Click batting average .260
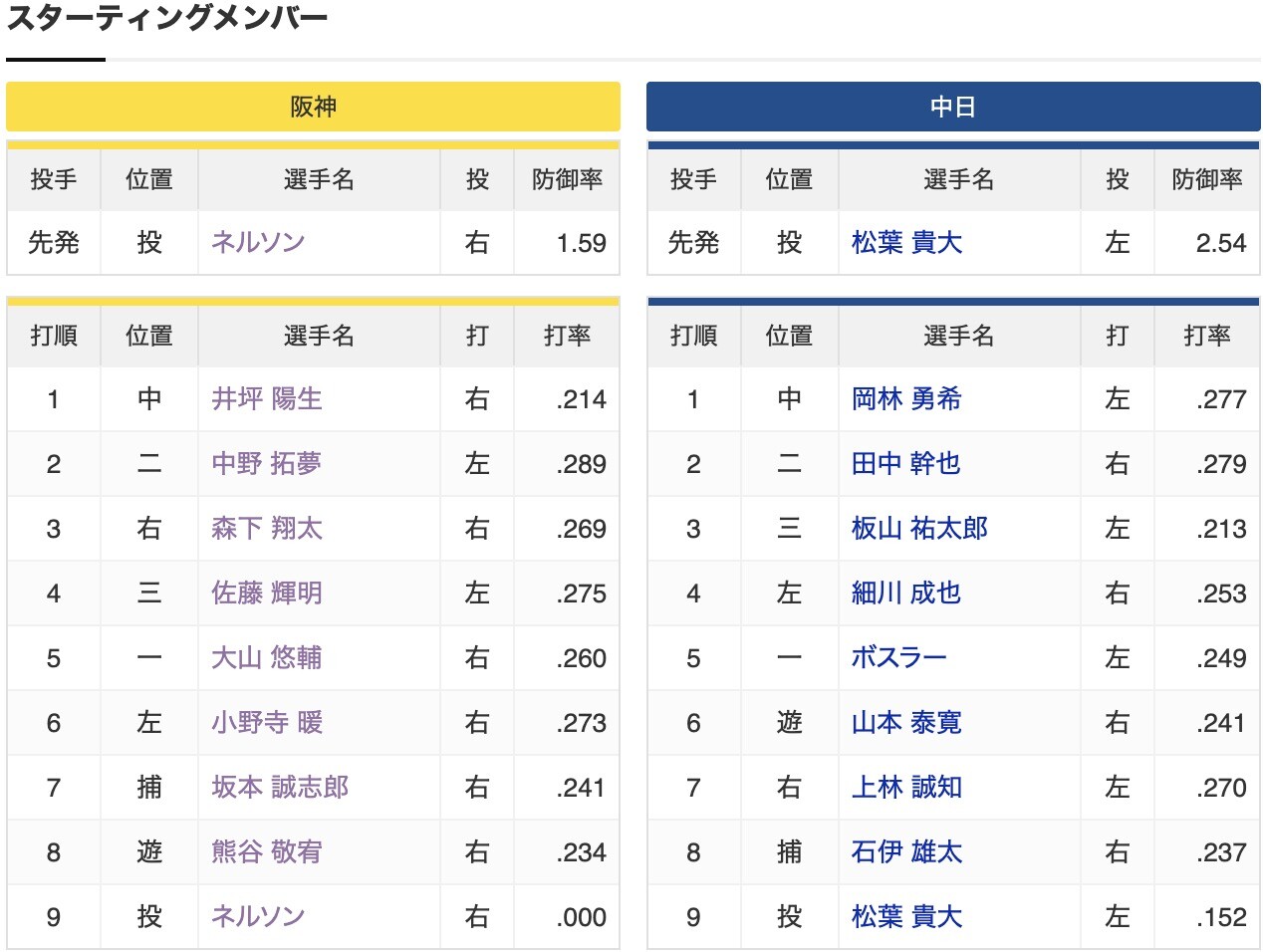Viewport: 1263px width, 952px height. coord(582,657)
